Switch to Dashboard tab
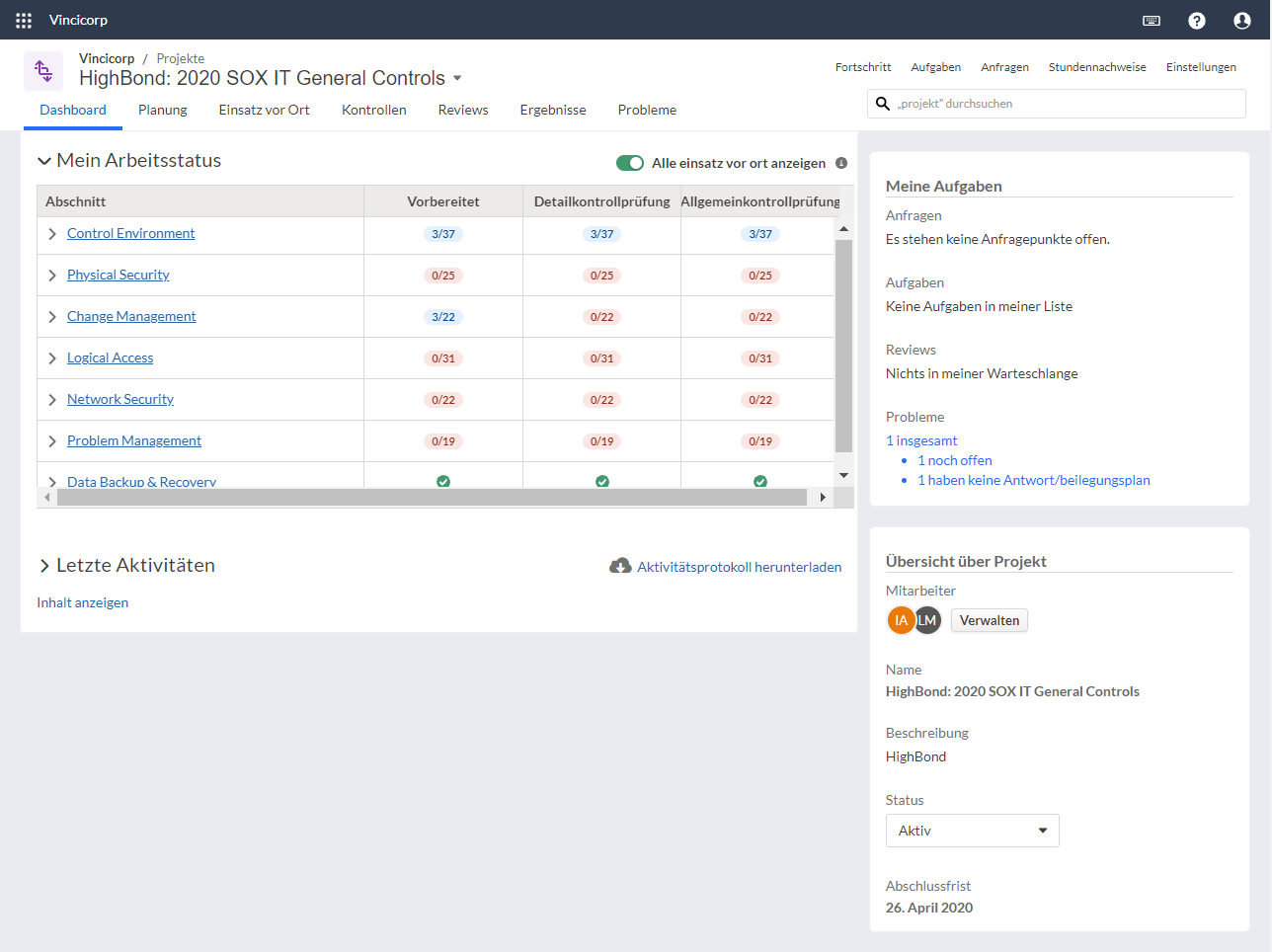This screenshot has width=1272, height=952. pos(73,110)
